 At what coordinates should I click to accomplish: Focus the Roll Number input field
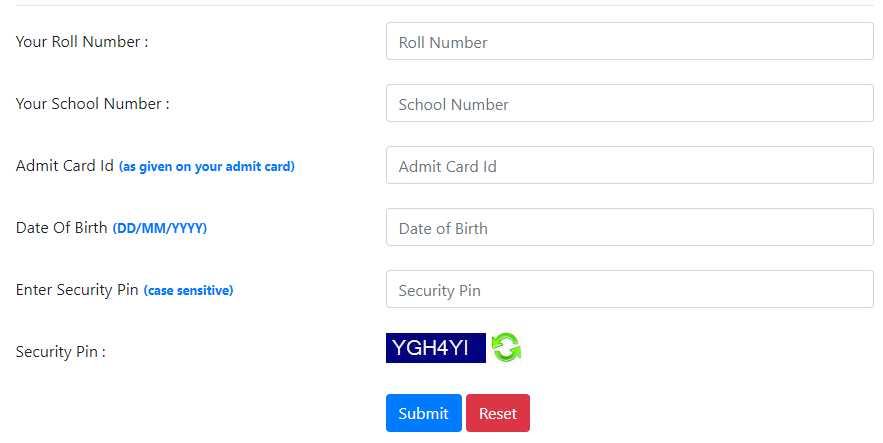[x=630, y=41]
